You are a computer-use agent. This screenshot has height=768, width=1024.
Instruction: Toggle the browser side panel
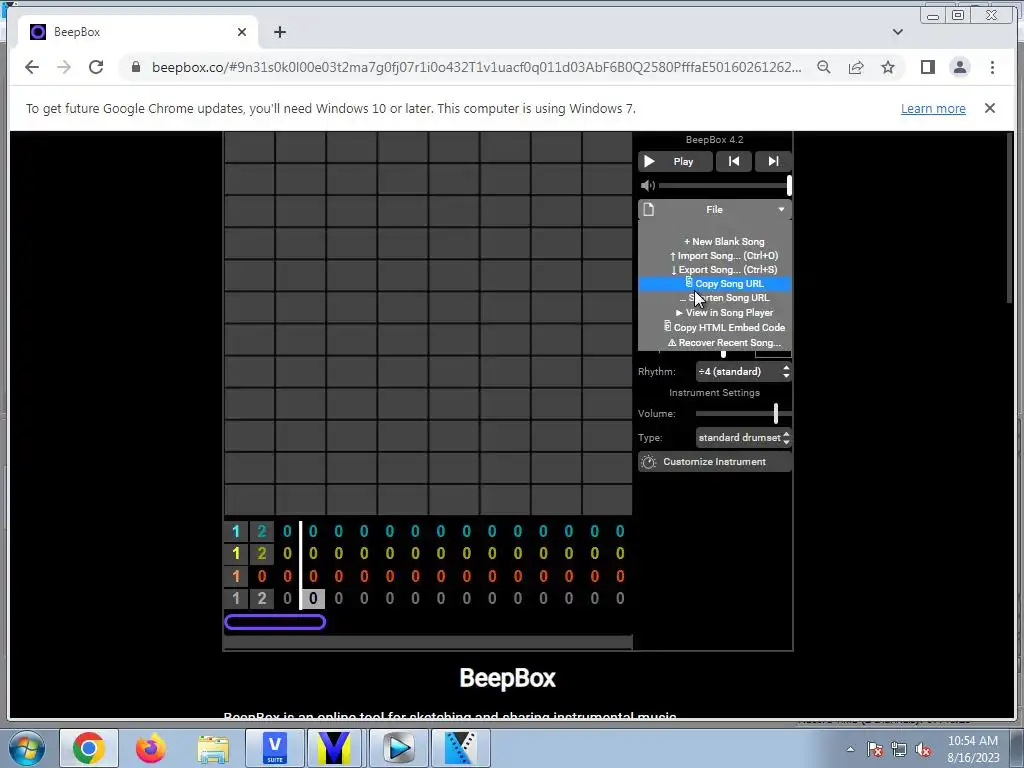tap(927, 67)
